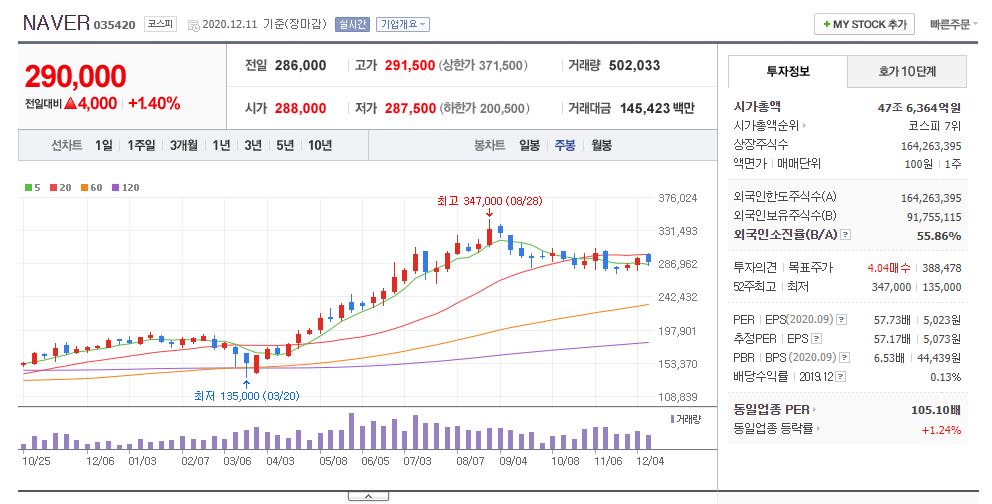Click the current price 290,000
The height and width of the screenshot is (504, 992).
click(76, 77)
